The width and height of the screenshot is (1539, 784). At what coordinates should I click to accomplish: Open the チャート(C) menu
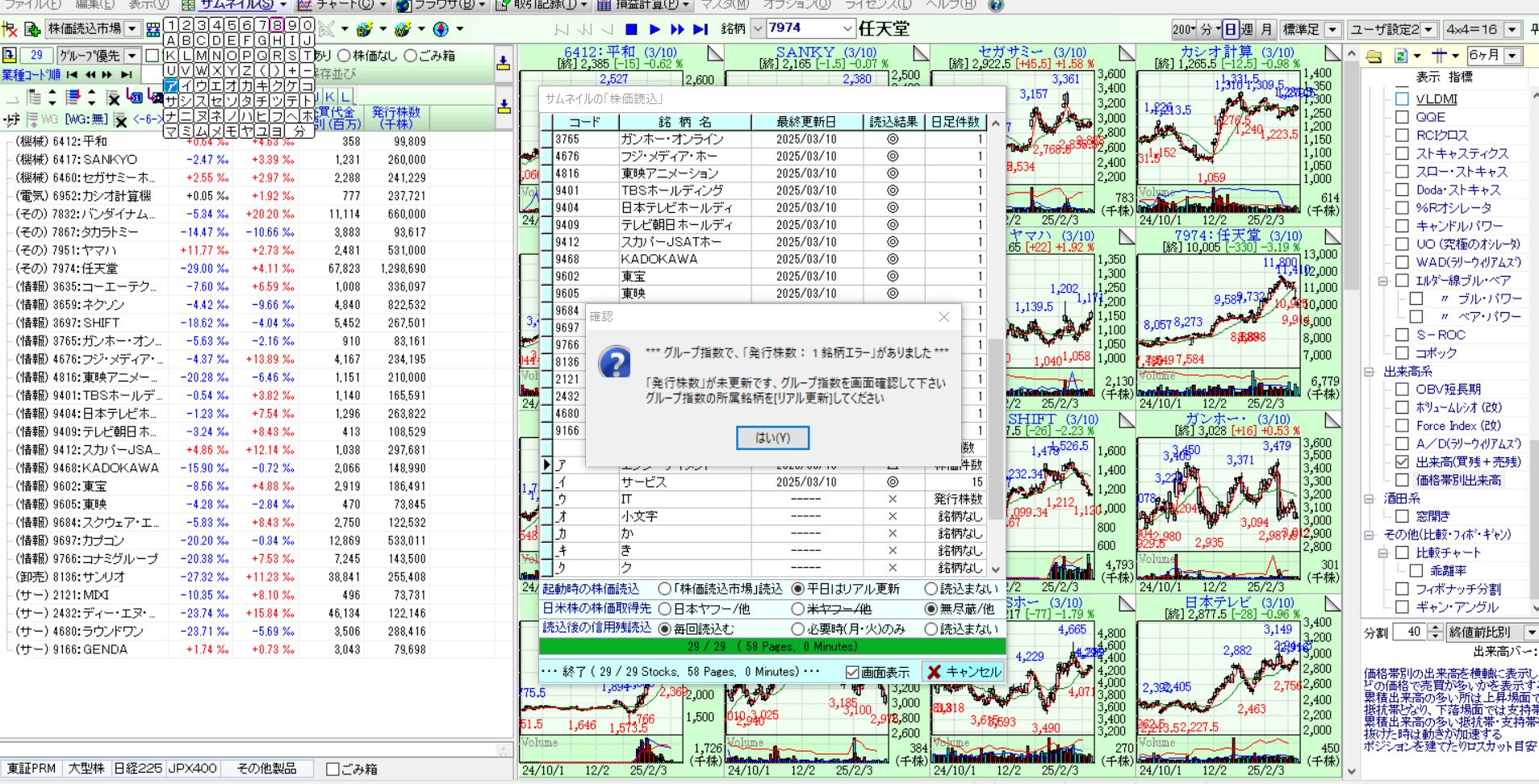(x=342, y=5)
